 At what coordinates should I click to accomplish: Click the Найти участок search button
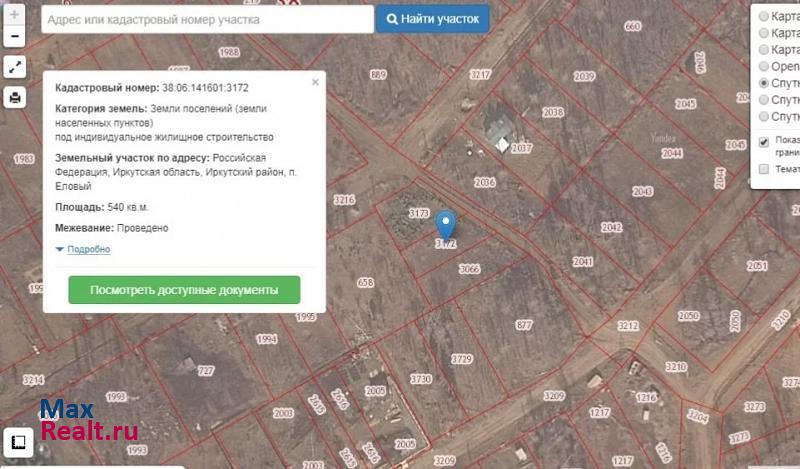click(x=432, y=19)
